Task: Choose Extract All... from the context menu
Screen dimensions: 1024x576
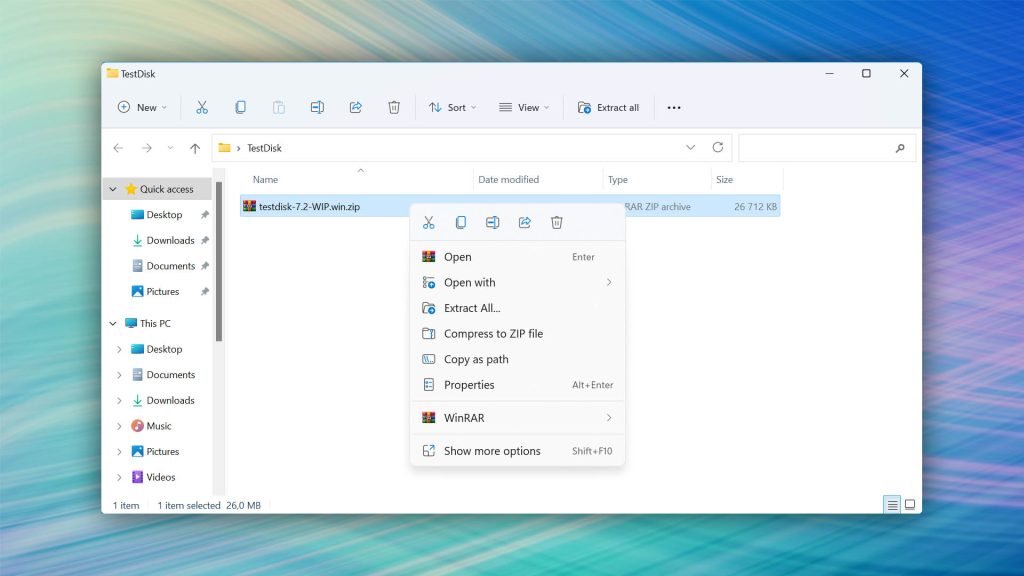Action: pyautogui.click(x=472, y=308)
